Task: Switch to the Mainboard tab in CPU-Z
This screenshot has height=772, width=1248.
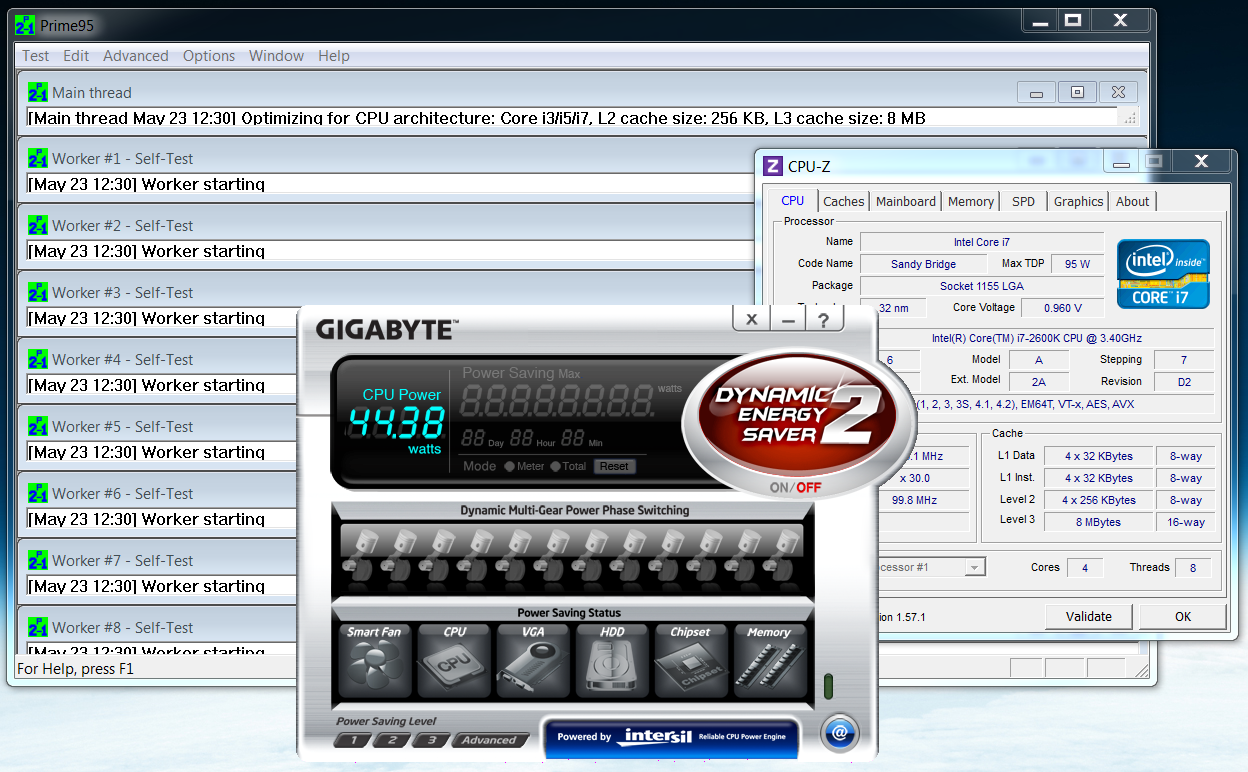Action: click(906, 201)
